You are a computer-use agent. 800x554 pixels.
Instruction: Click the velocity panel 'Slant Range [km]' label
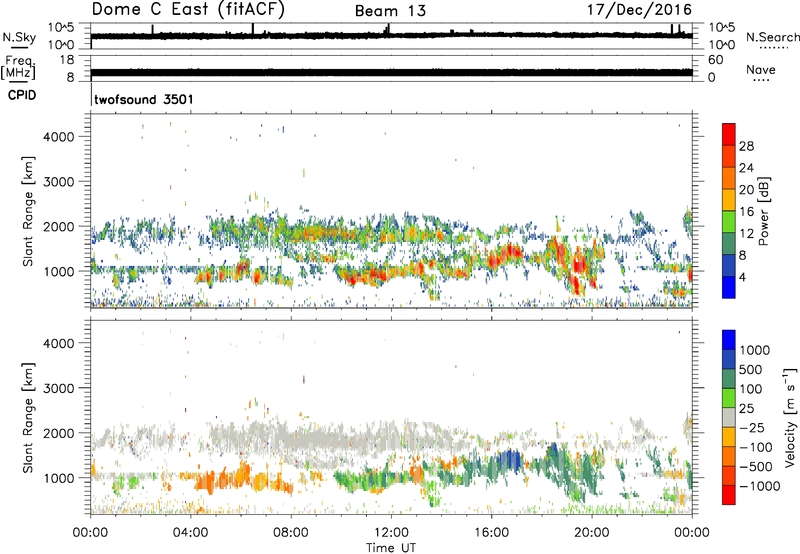coord(29,418)
